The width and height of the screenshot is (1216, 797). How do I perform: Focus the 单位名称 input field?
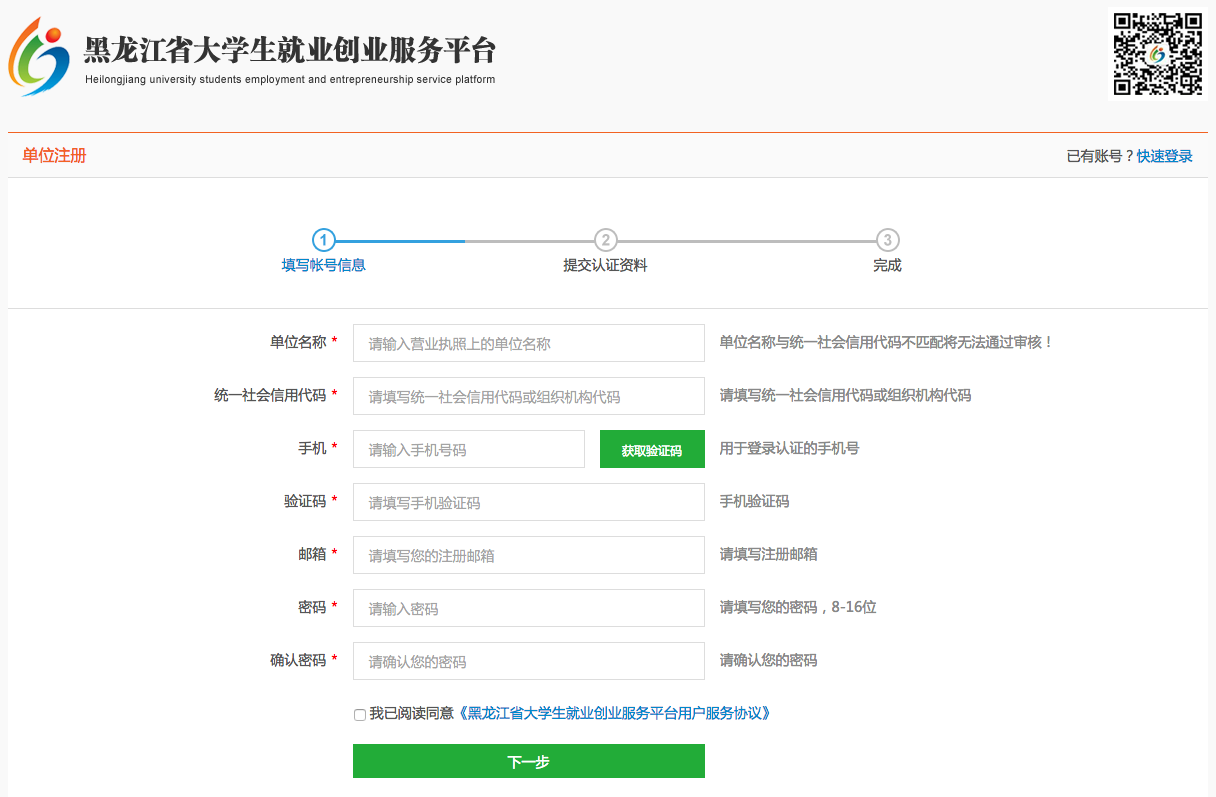click(528, 343)
